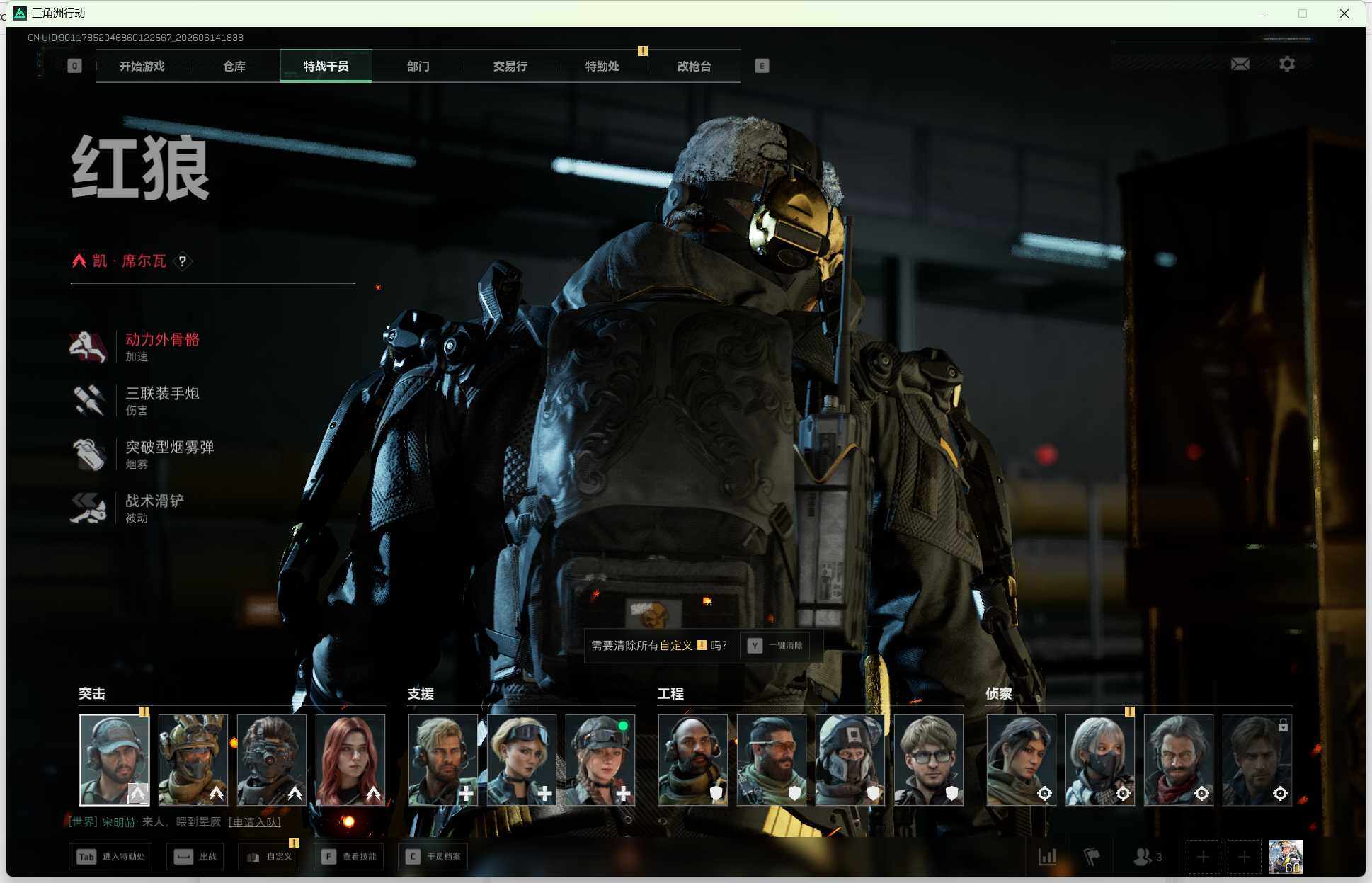Select the blond bearded 支援 operator portrait
Screen dimensions: 1372x883
[443, 760]
